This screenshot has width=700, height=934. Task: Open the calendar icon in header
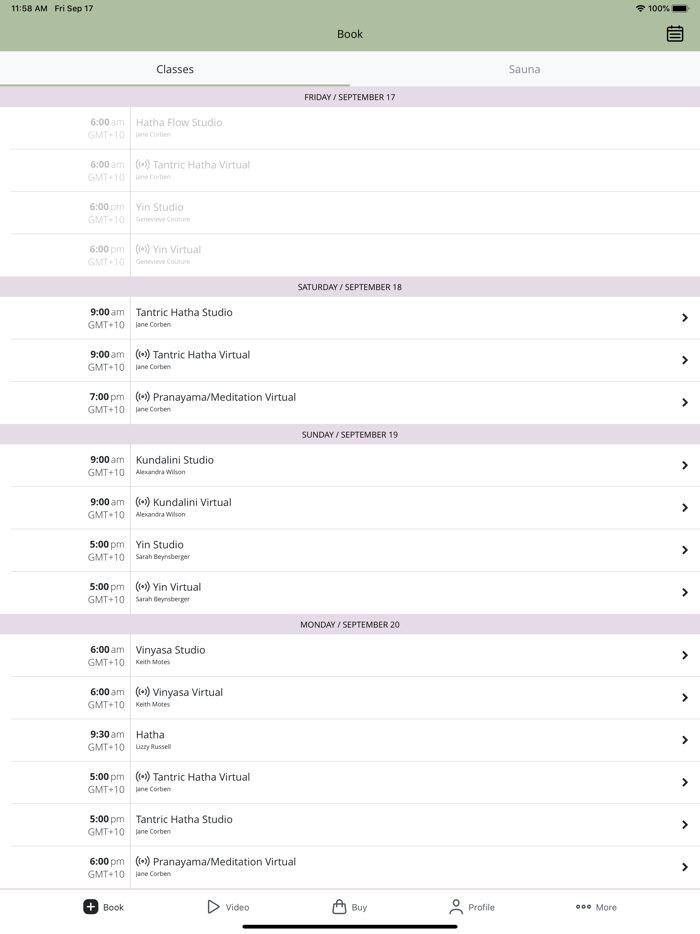coord(675,34)
